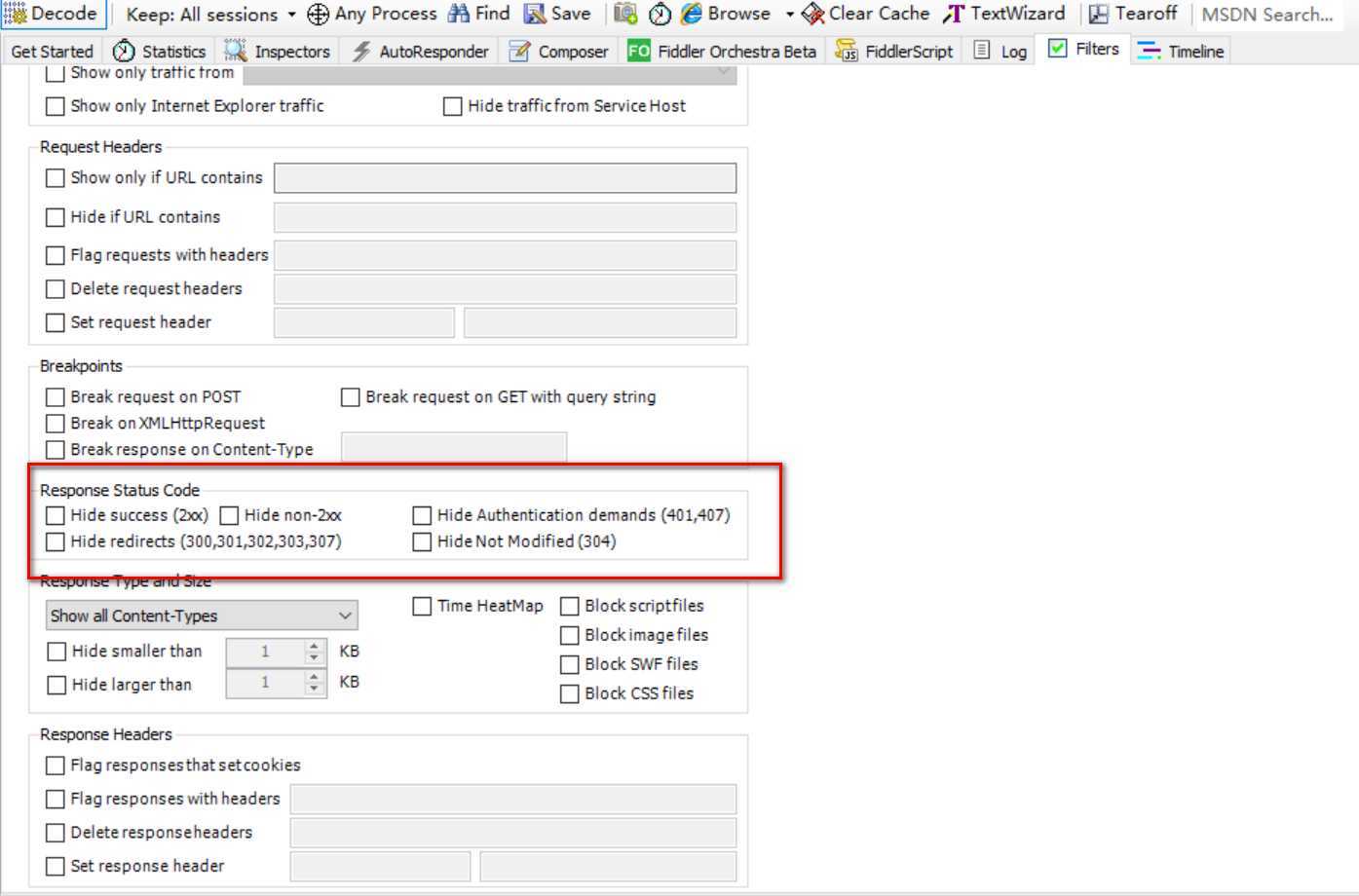Click the Browse Internet Explorer icon
Image resolution: width=1359 pixels, height=896 pixels.
coord(692,14)
